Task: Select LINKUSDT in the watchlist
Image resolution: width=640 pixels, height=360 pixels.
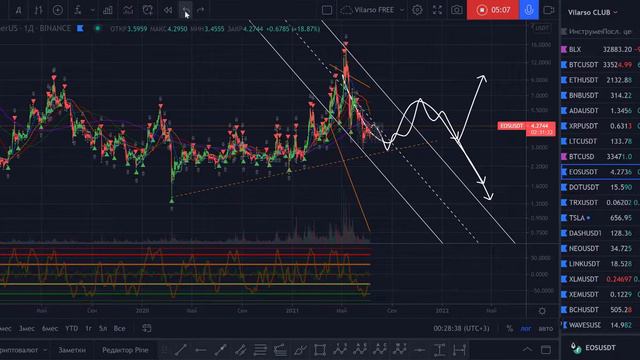Action: [x=600, y=264]
